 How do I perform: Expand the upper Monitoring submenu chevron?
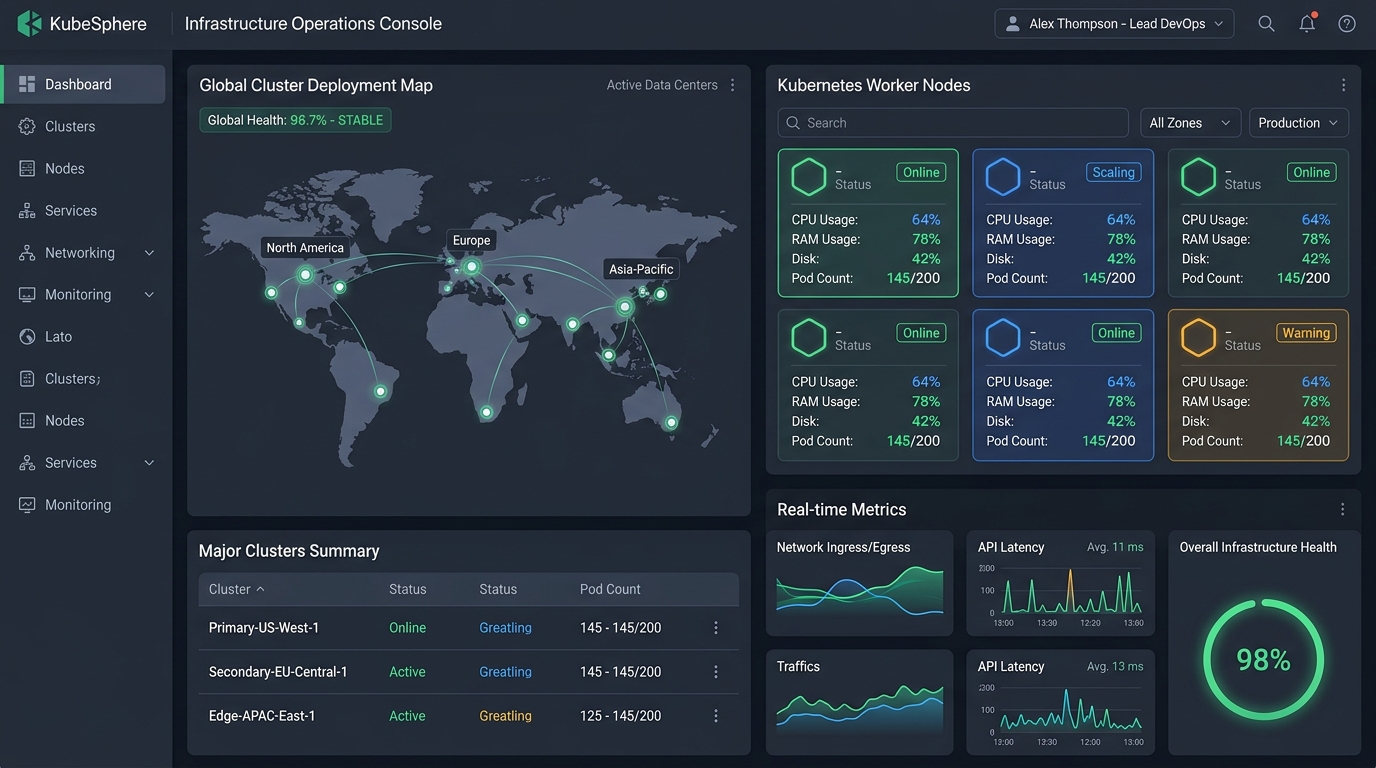[x=149, y=295]
